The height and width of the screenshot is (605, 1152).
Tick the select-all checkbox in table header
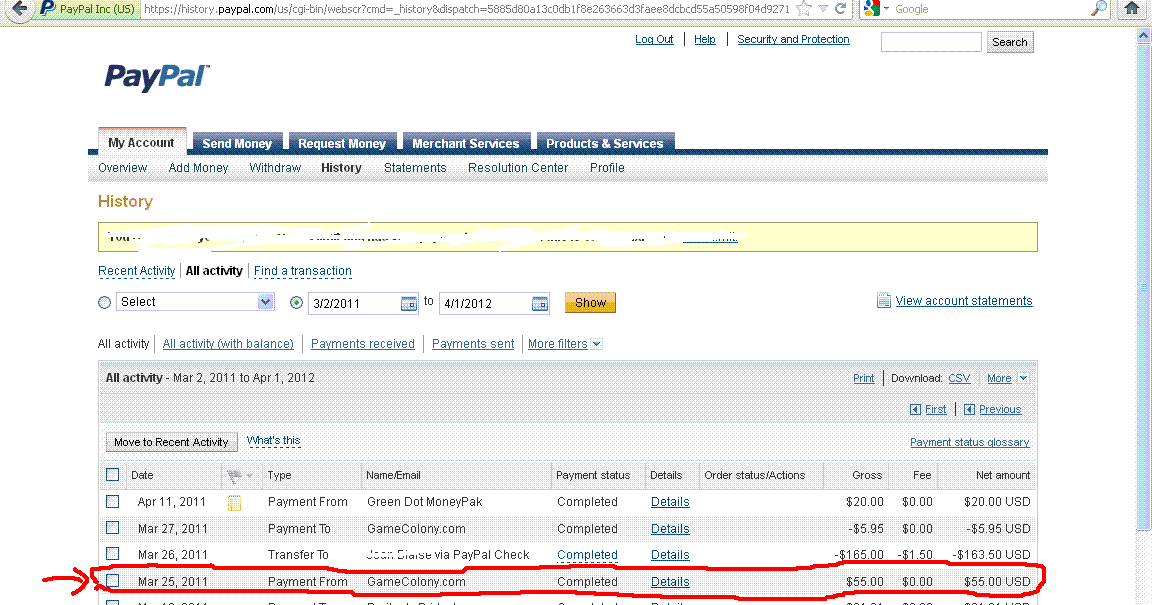(x=112, y=475)
